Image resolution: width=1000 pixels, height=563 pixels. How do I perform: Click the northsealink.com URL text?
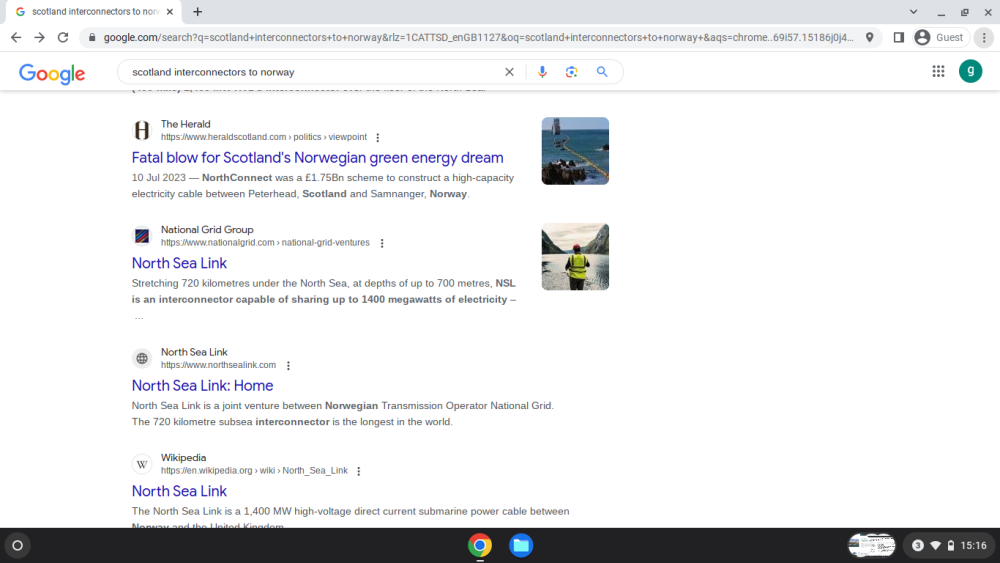pos(218,365)
